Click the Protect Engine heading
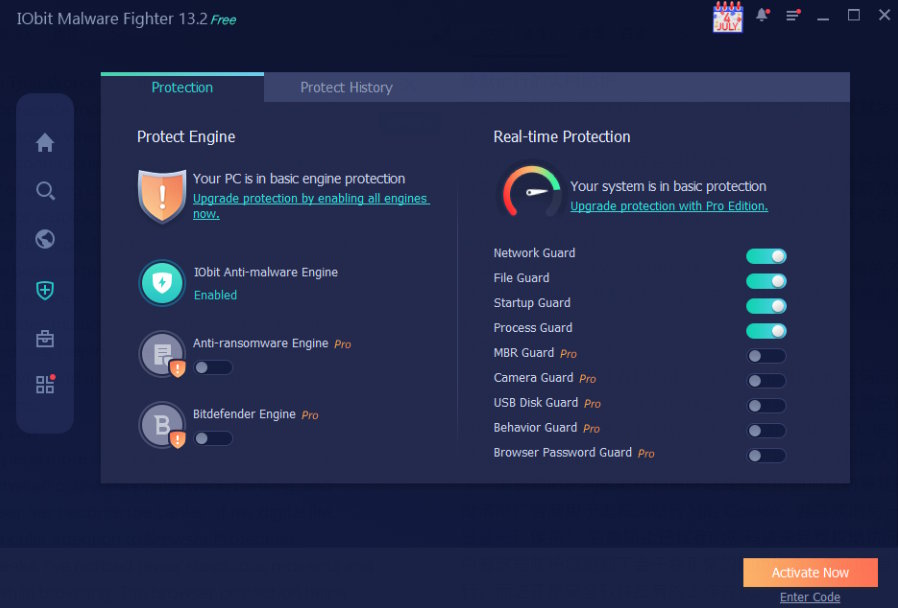This screenshot has width=898, height=608. [186, 137]
